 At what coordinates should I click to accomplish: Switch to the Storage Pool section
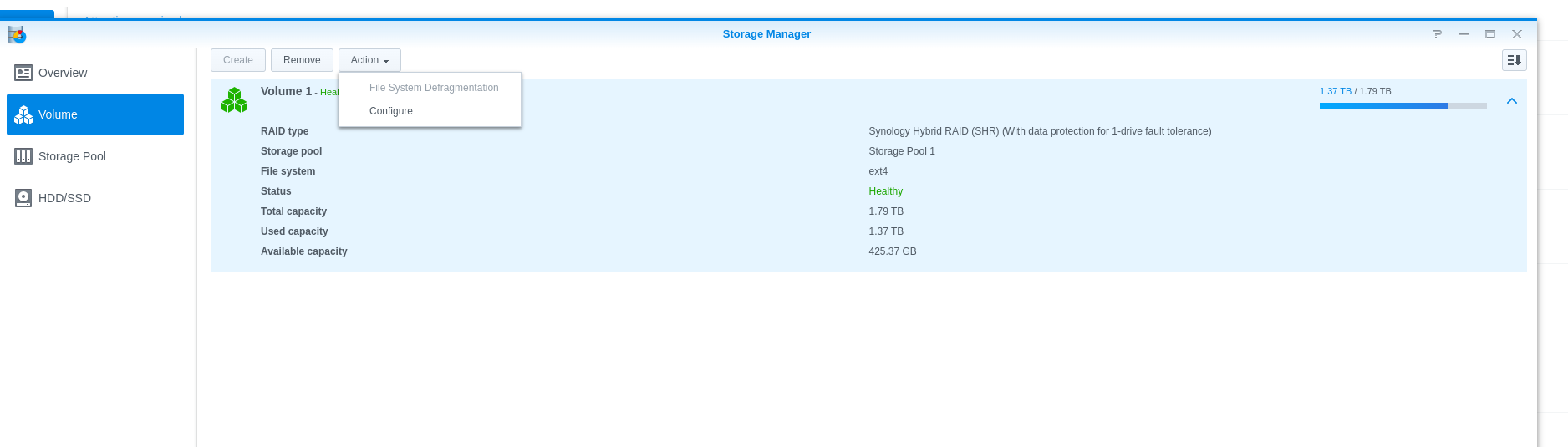click(x=95, y=156)
